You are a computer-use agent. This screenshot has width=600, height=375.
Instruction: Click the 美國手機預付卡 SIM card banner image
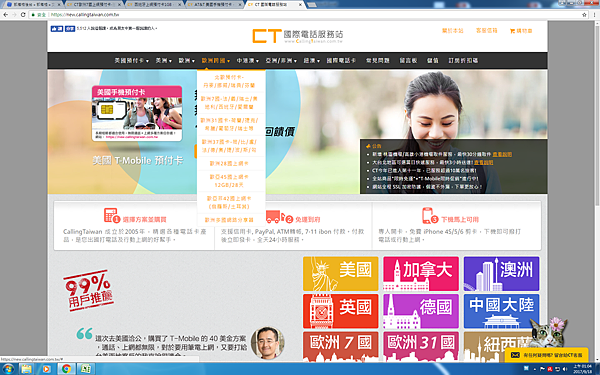point(137,113)
